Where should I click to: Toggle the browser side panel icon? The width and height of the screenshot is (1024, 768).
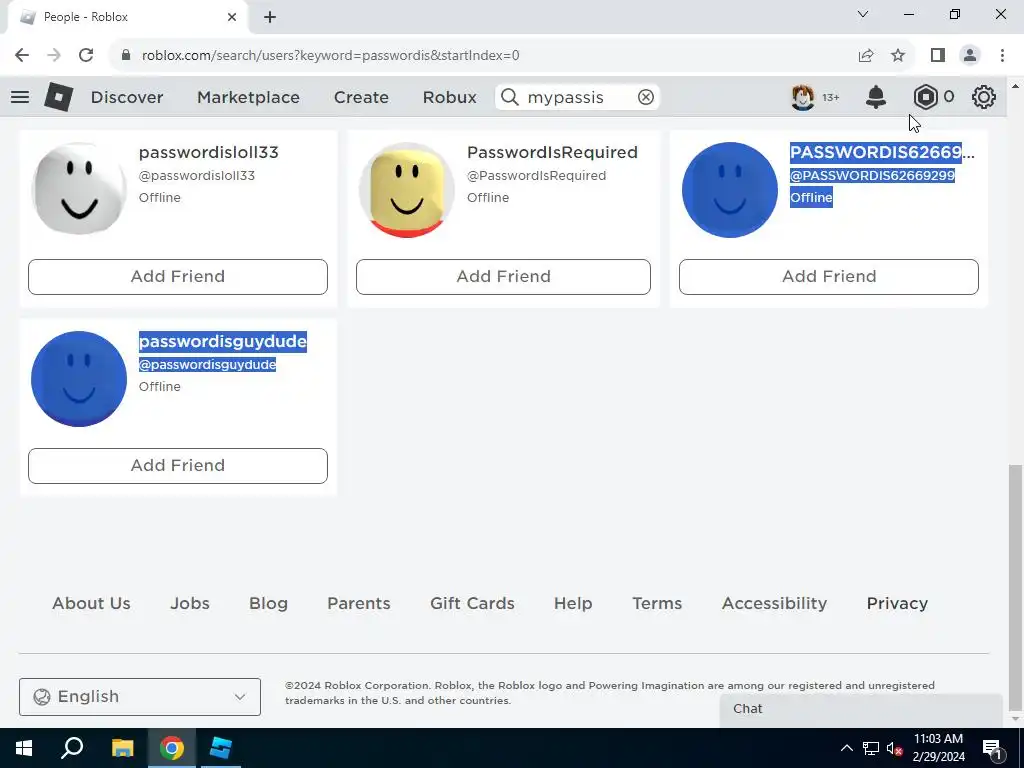tap(938, 55)
